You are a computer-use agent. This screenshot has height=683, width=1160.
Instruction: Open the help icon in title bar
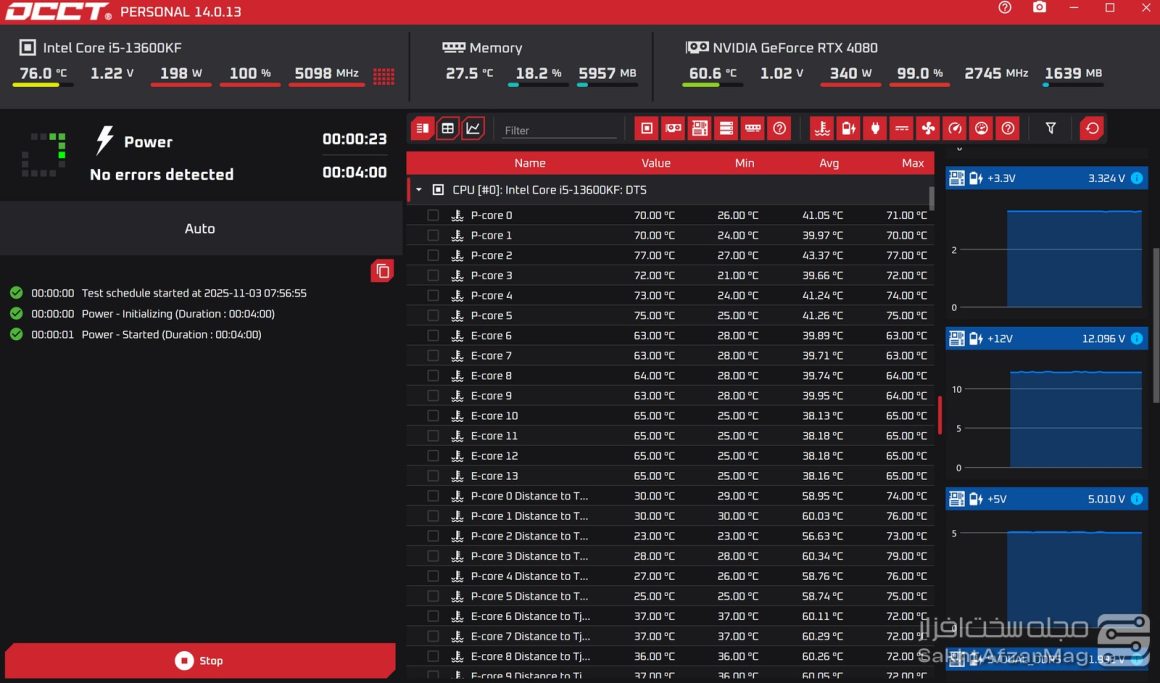coord(1005,8)
